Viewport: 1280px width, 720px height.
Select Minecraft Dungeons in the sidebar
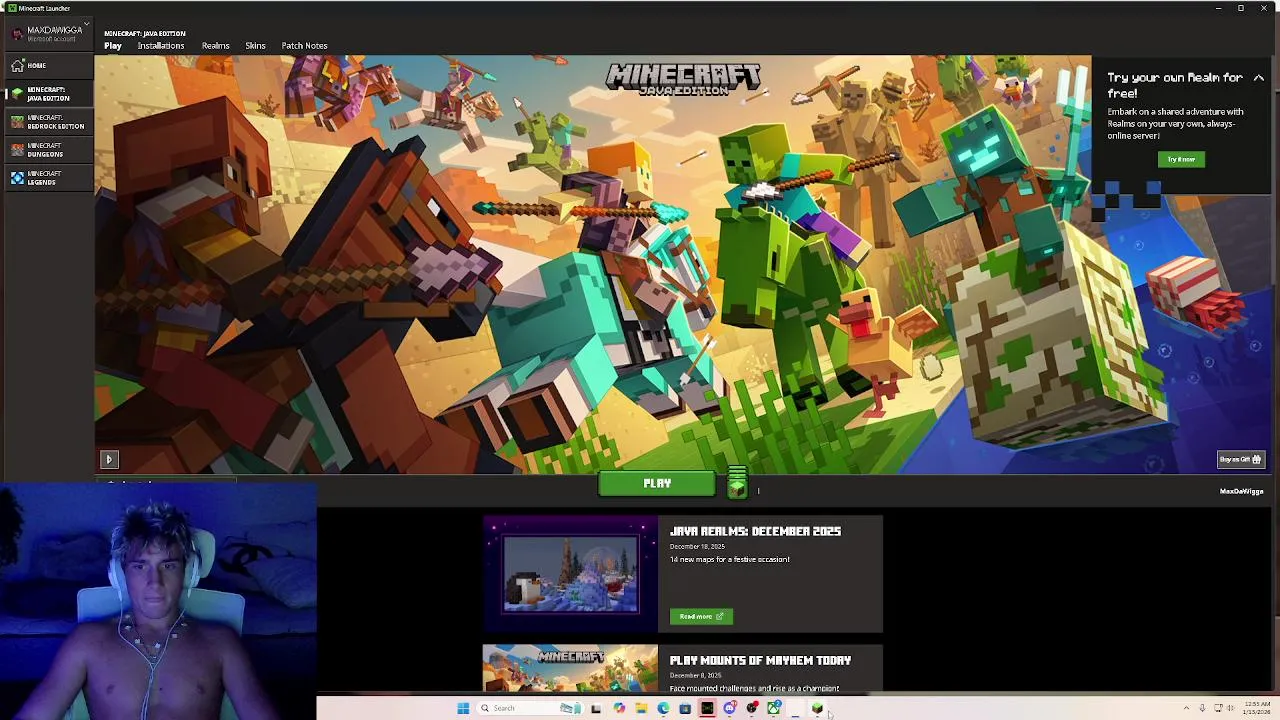point(47,150)
